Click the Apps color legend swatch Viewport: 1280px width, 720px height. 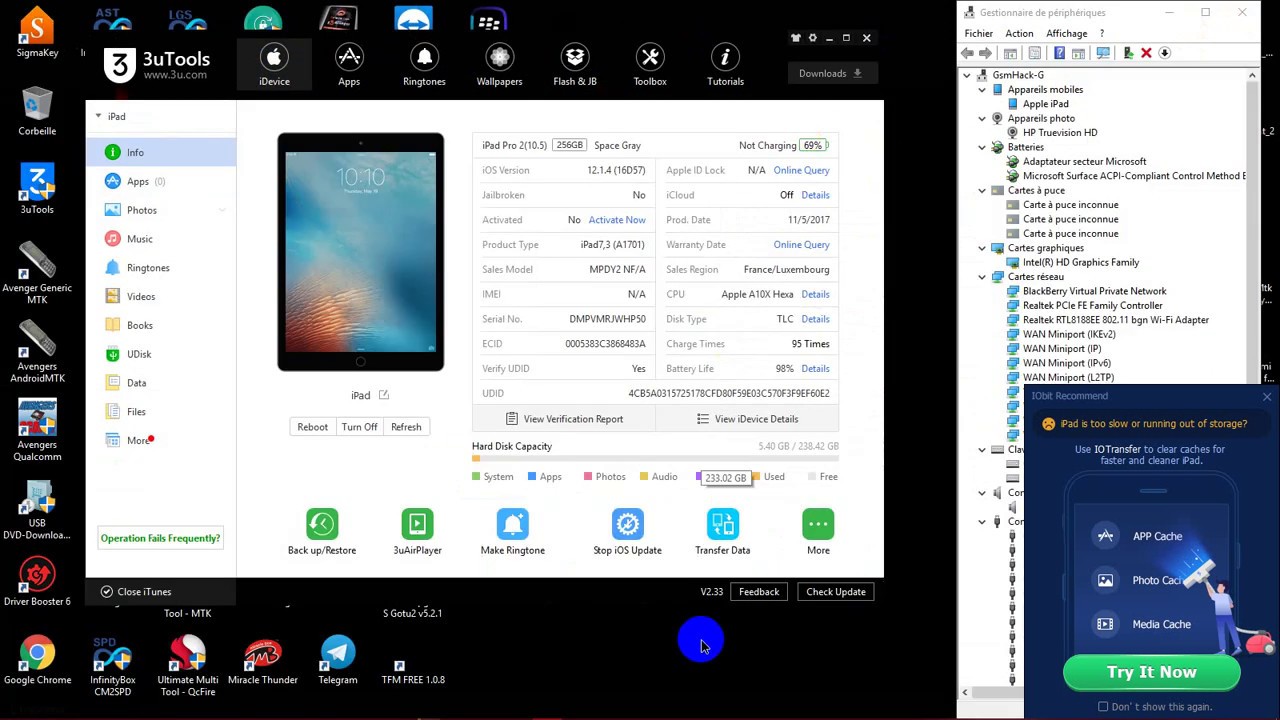[x=532, y=477]
